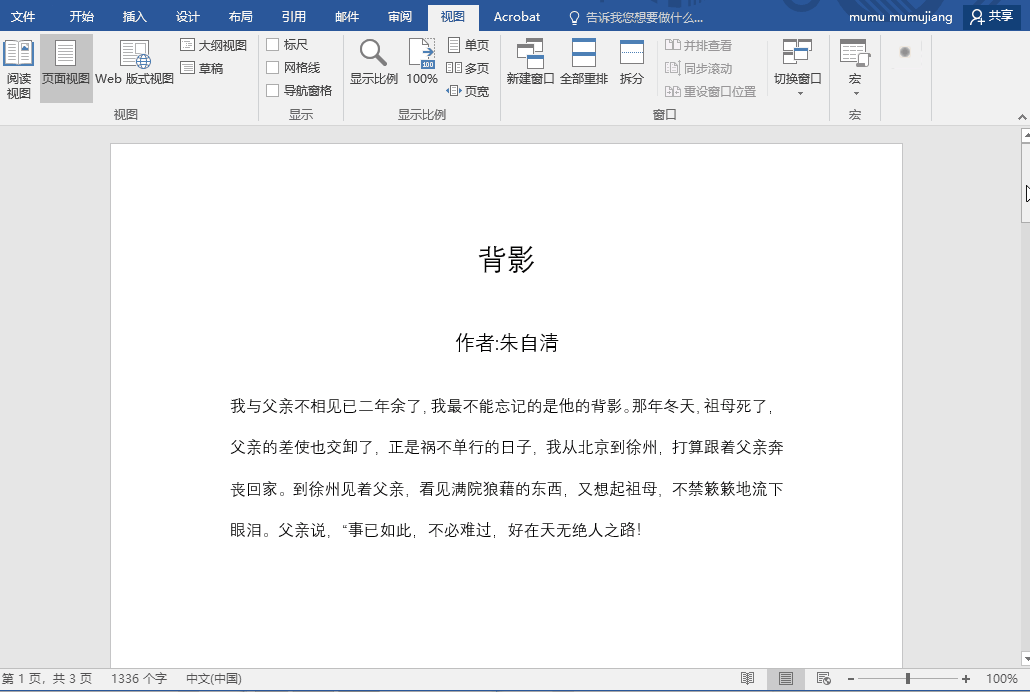The image size is (1030, 692).
Task: Open the Layout (布局) tab
Action: (240, 16)
